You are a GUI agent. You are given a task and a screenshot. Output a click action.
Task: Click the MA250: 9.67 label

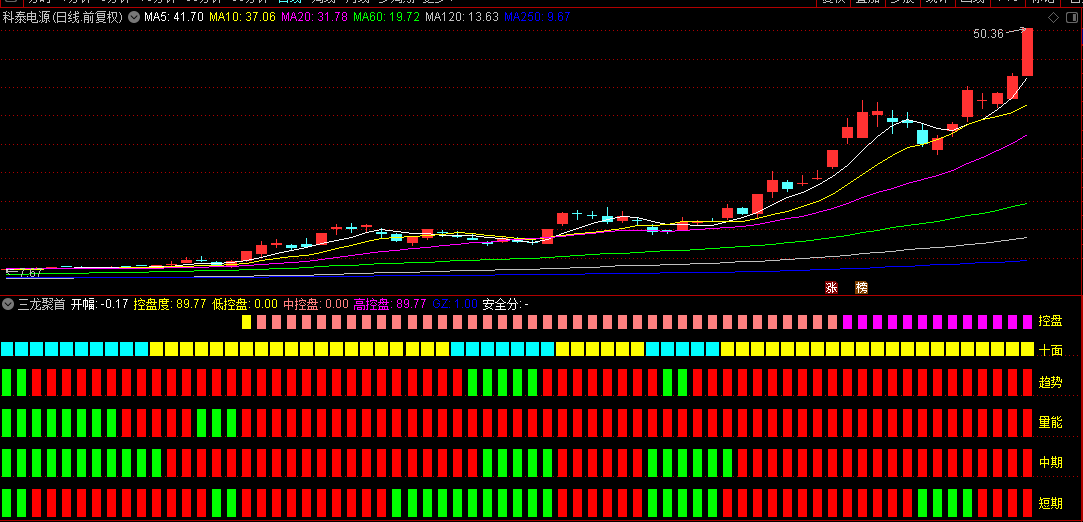pyautogui.click(x=537, y=17)
